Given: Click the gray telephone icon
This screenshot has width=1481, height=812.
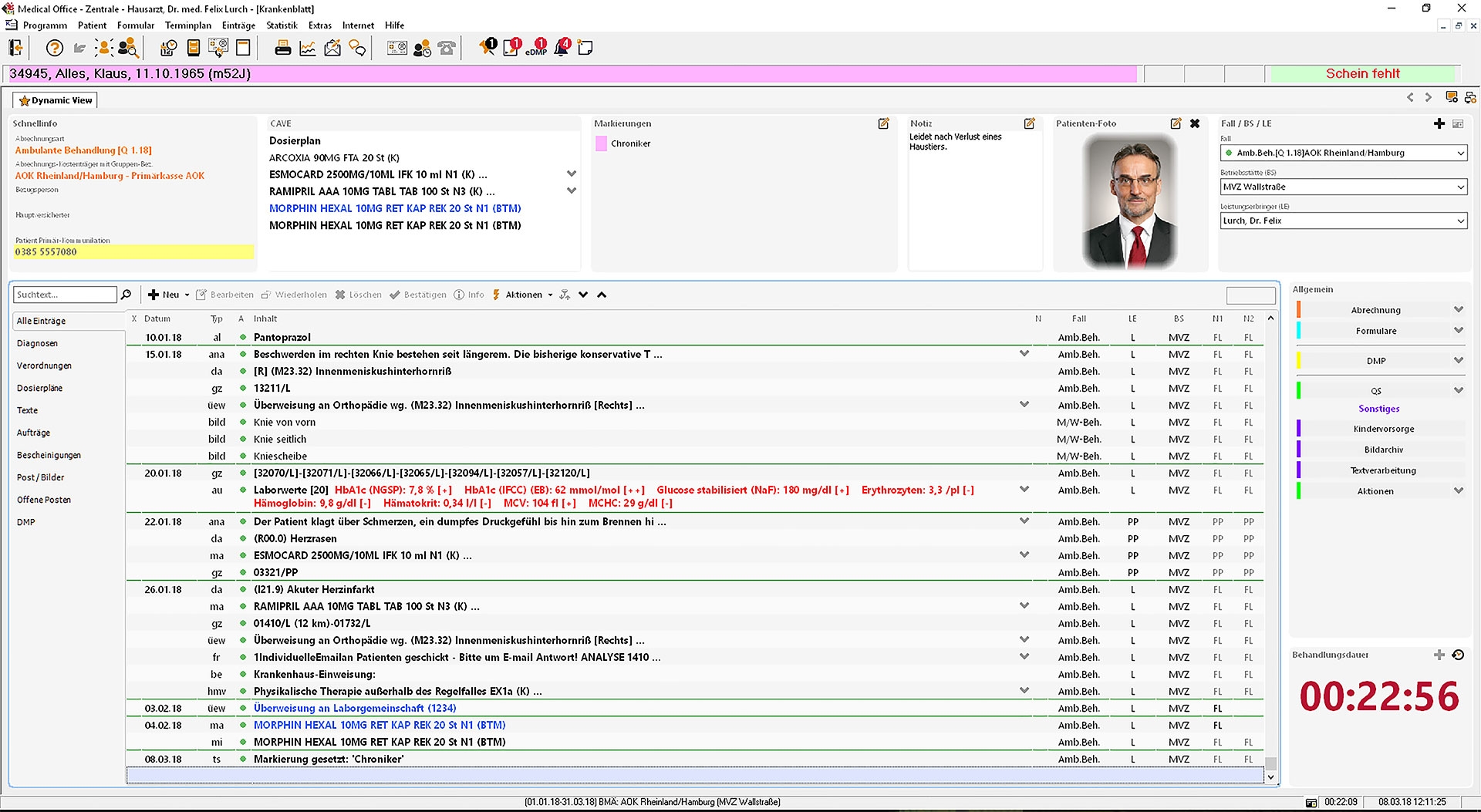Looking at the screenshot, I should (447, 49).
